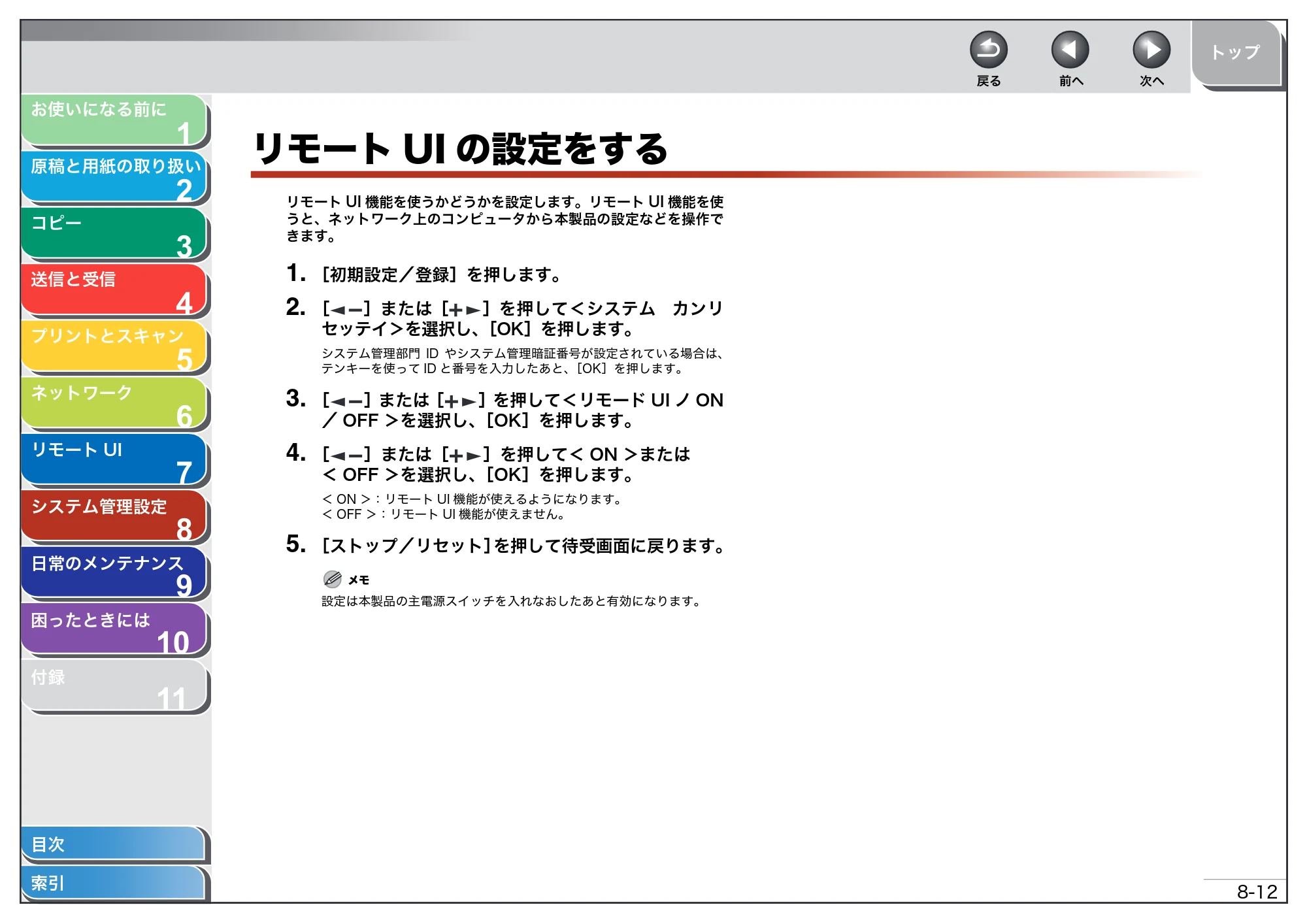The width and height of the screenshot is (1307, 924).
Task: Go to chapter 3 コピー
Action: [114, 234]
